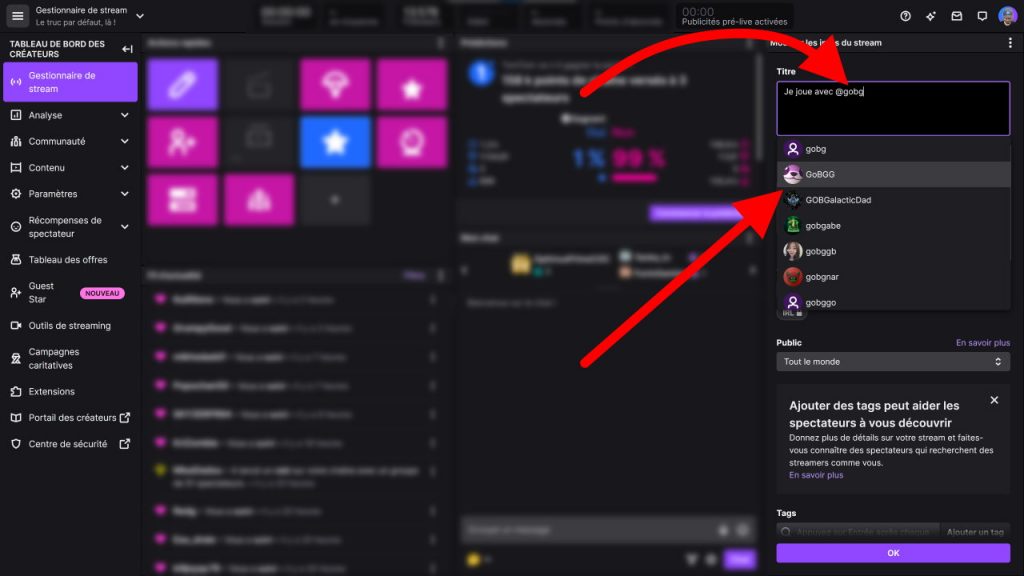Select the pencil quick action to edit stream info

pyautogui.click(x=182, y=84)
